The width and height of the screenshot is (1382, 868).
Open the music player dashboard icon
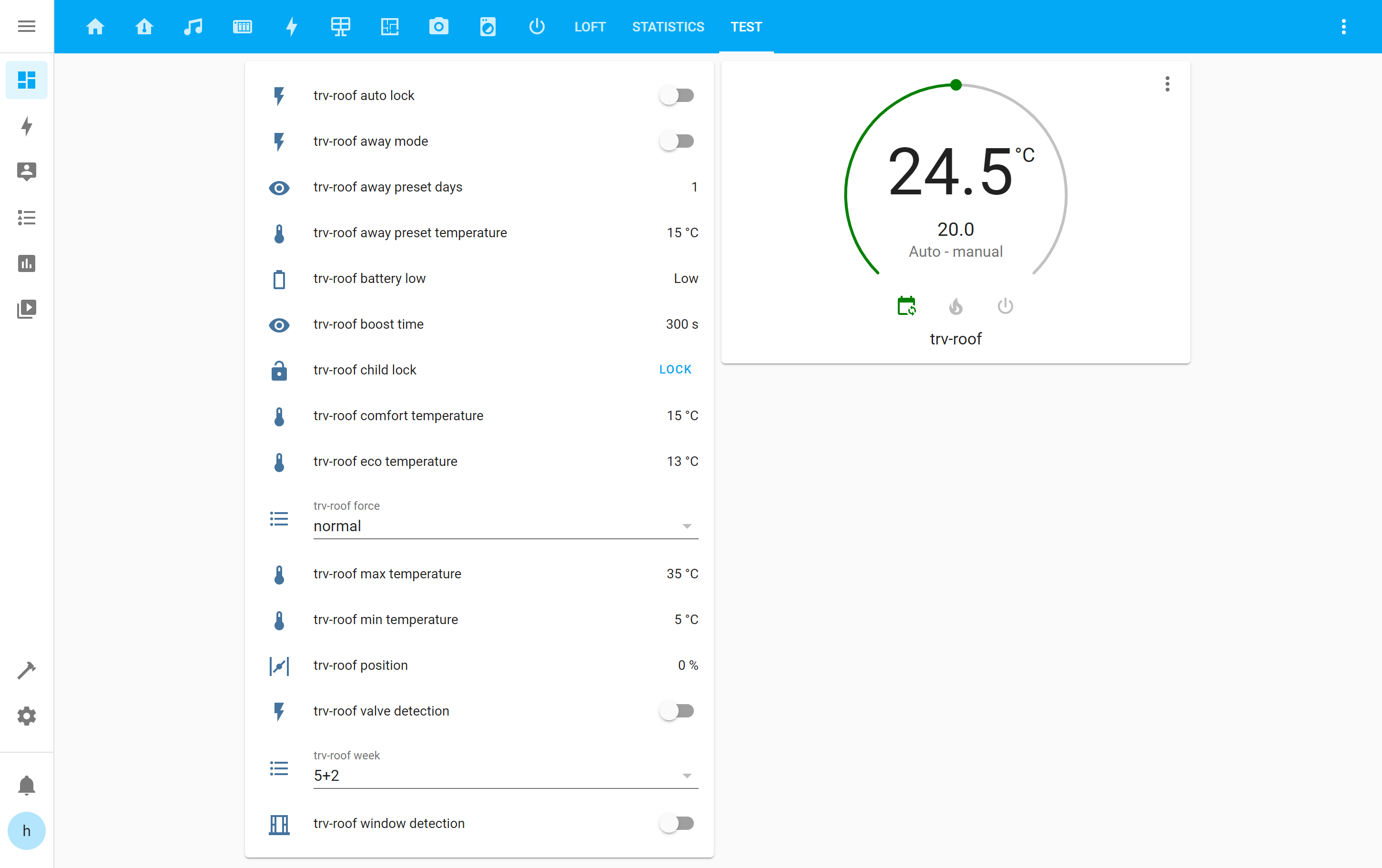[193, 26]
